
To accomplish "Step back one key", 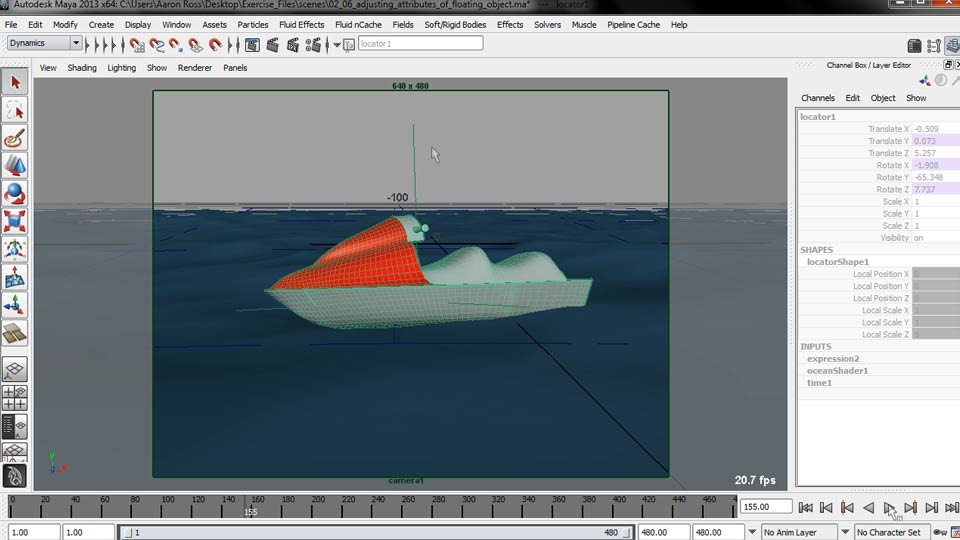I will click(x=847, y=508).
